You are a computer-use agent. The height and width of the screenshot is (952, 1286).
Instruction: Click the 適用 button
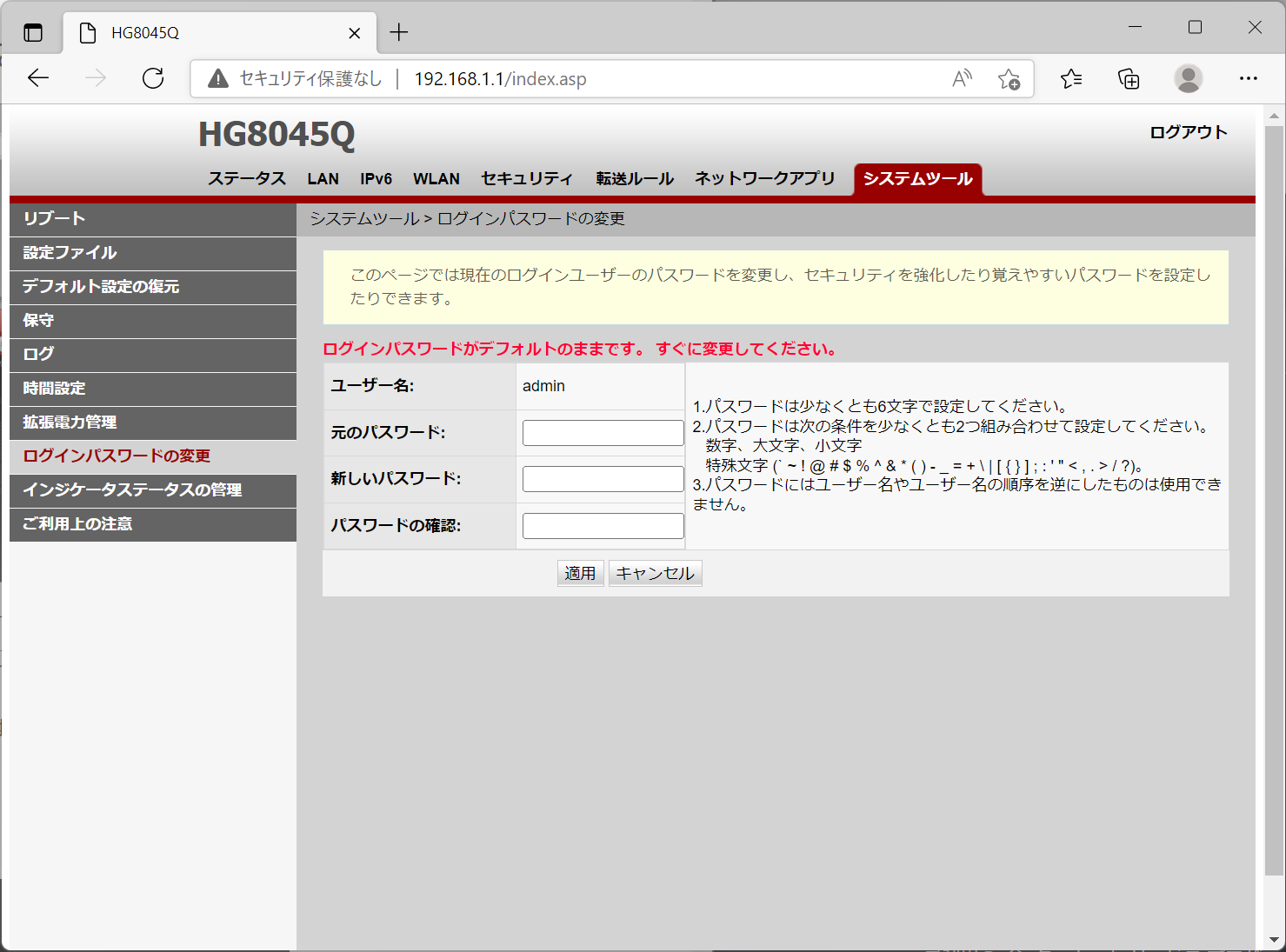pyautogui.click(x=580, y=573)
